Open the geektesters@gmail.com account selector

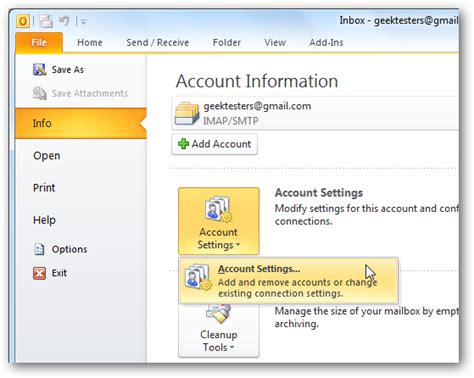click(x=315, y=113)
